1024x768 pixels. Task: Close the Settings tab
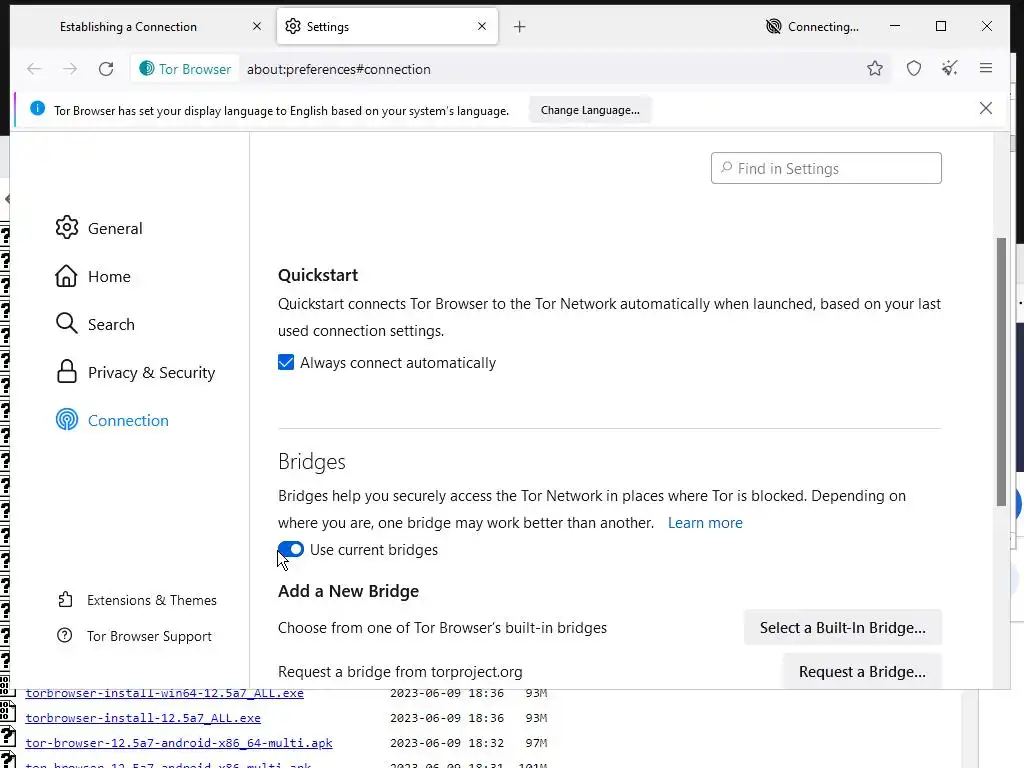click(482, 27)
